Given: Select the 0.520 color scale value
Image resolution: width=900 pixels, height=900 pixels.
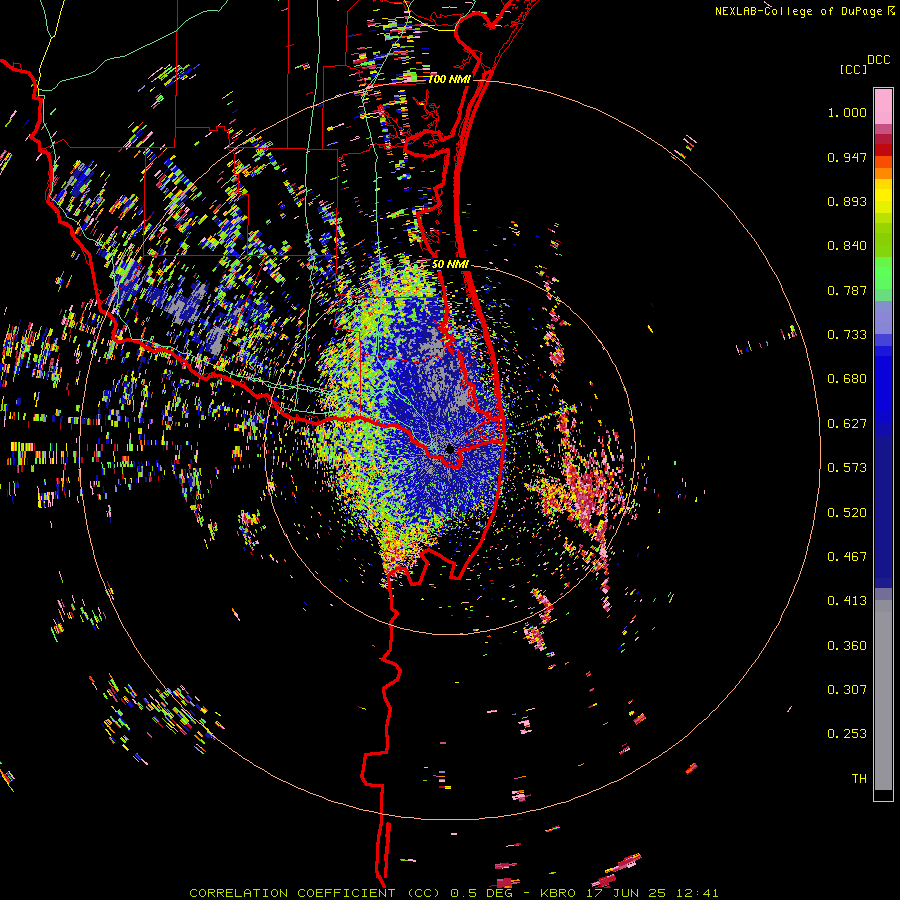Looking at the screenshot, I should tap(847, 513).
